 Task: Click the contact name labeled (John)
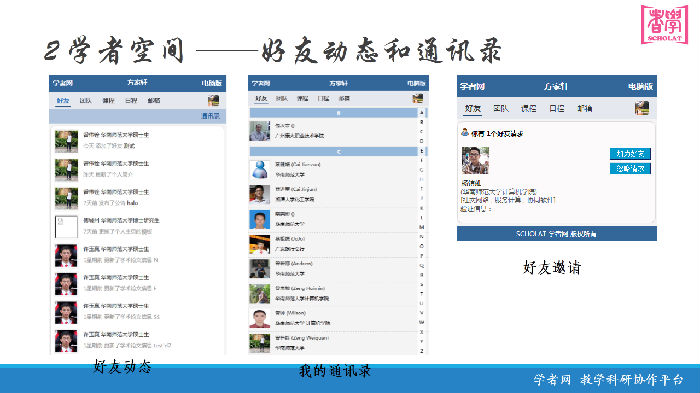pyautogui.click(x=290, y=239)
